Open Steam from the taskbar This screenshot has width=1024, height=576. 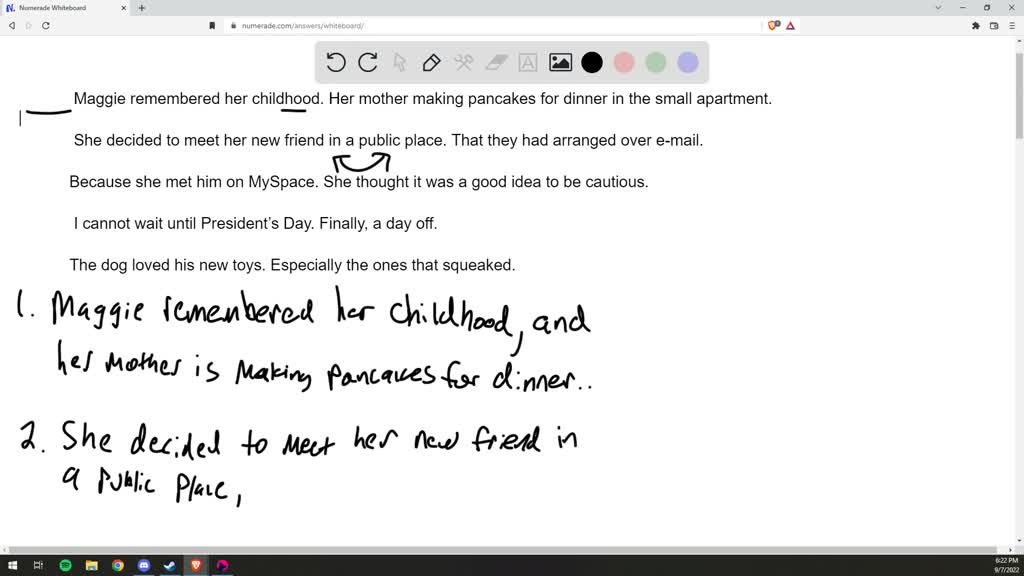coord(170,565)
